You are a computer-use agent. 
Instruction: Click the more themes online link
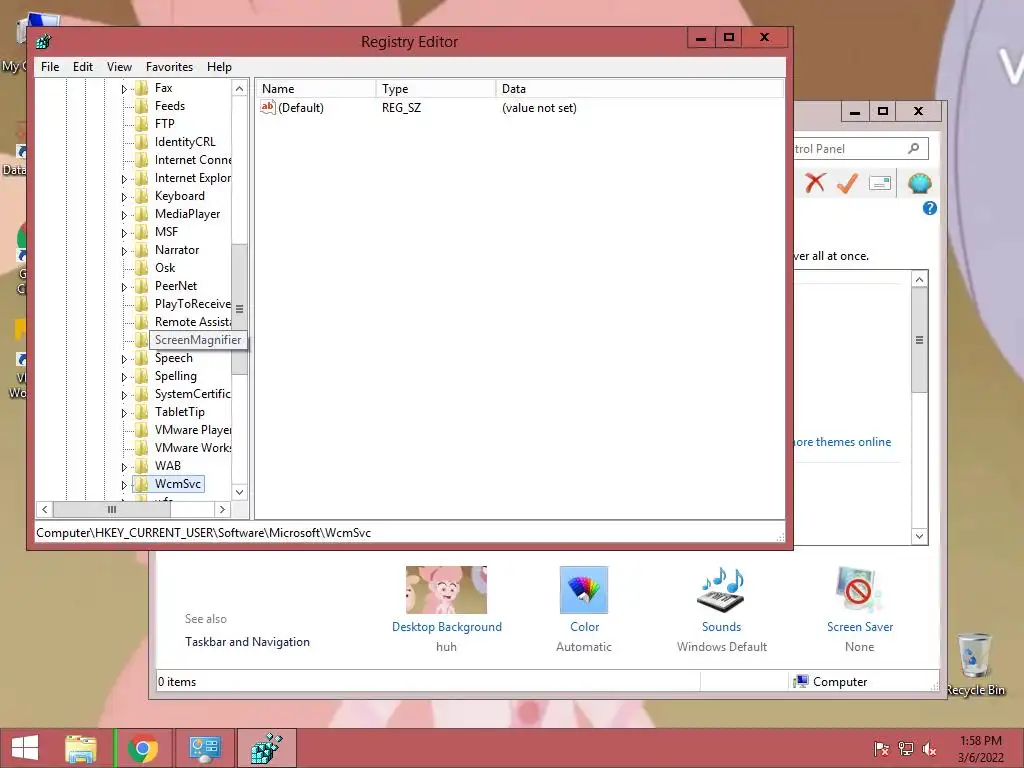click(x=842, y=442)
